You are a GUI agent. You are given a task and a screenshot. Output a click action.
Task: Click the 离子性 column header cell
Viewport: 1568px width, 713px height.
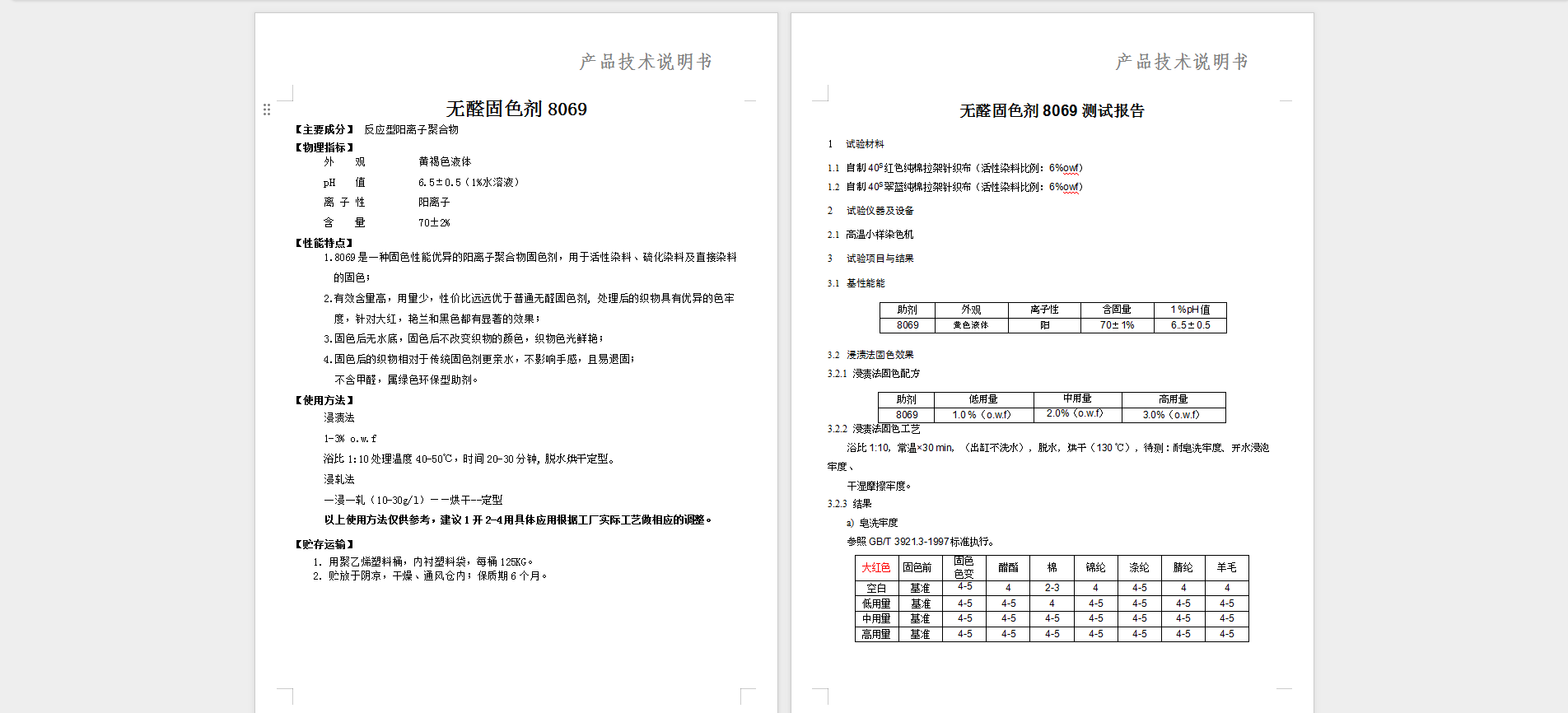coord(1044,310)
